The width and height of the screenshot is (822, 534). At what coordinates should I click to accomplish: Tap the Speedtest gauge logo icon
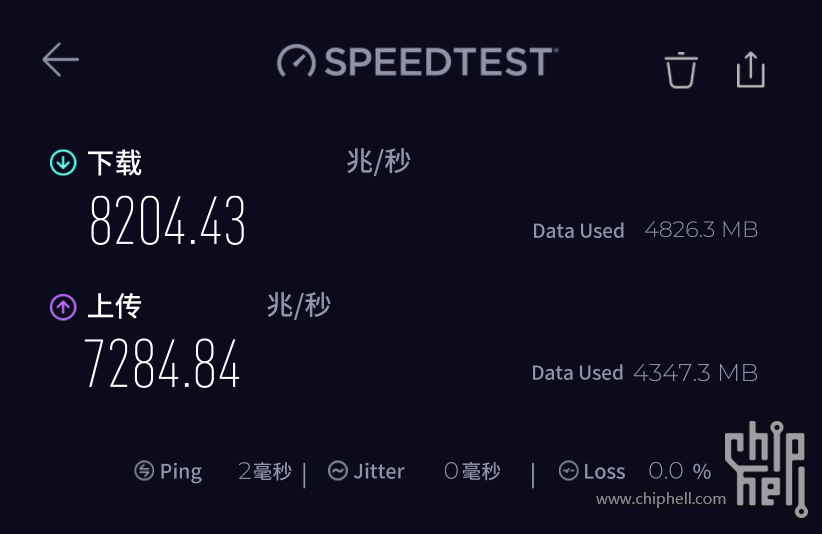tap(297, 62)
